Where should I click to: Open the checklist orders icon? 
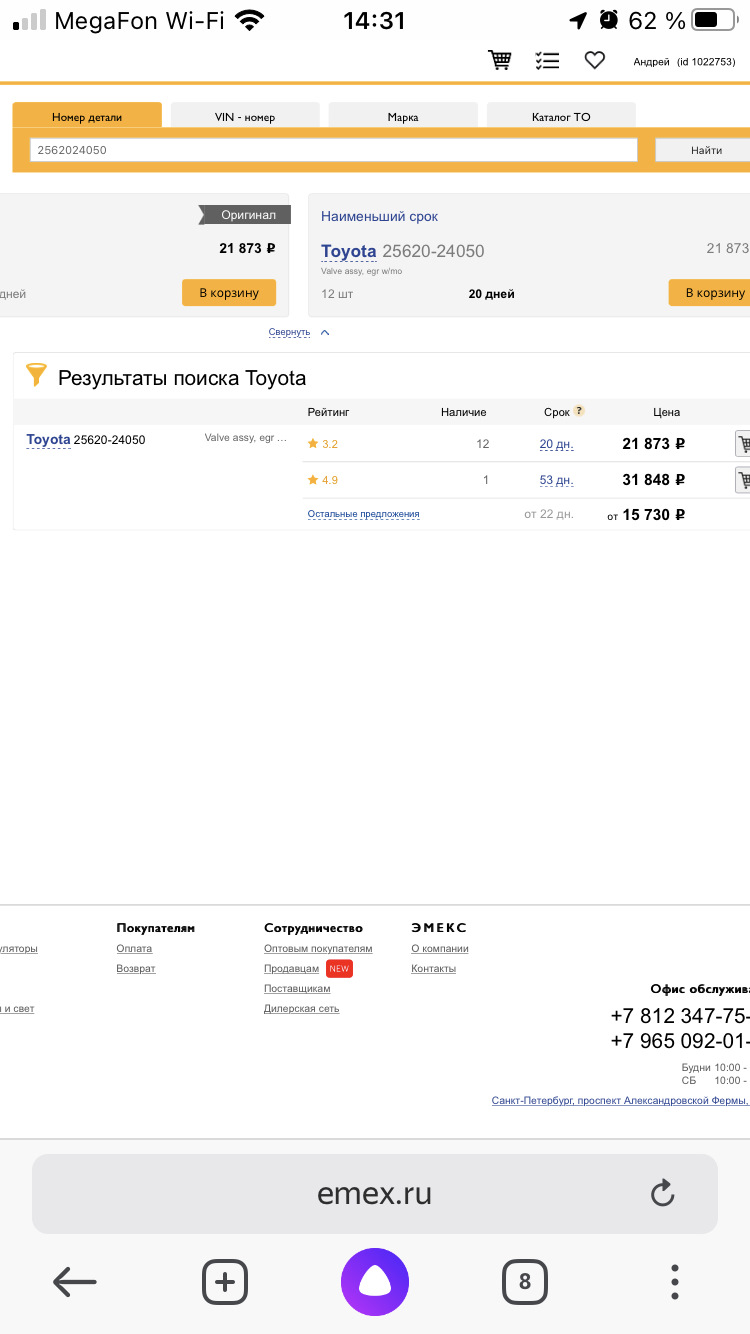[547, 61]
